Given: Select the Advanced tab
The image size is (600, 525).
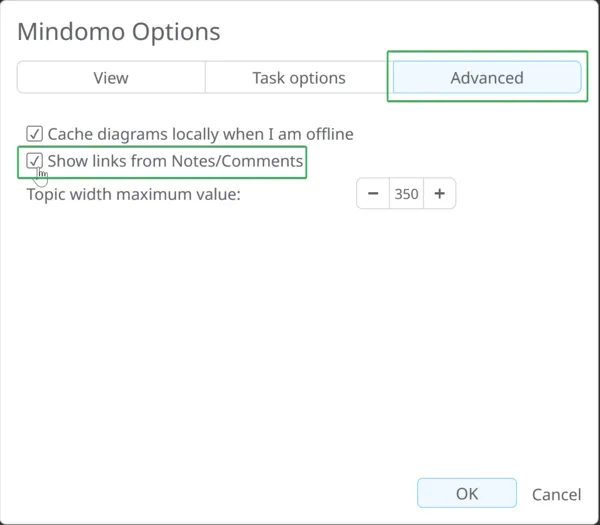Looking at the screenshot, I should coord(487,78).
